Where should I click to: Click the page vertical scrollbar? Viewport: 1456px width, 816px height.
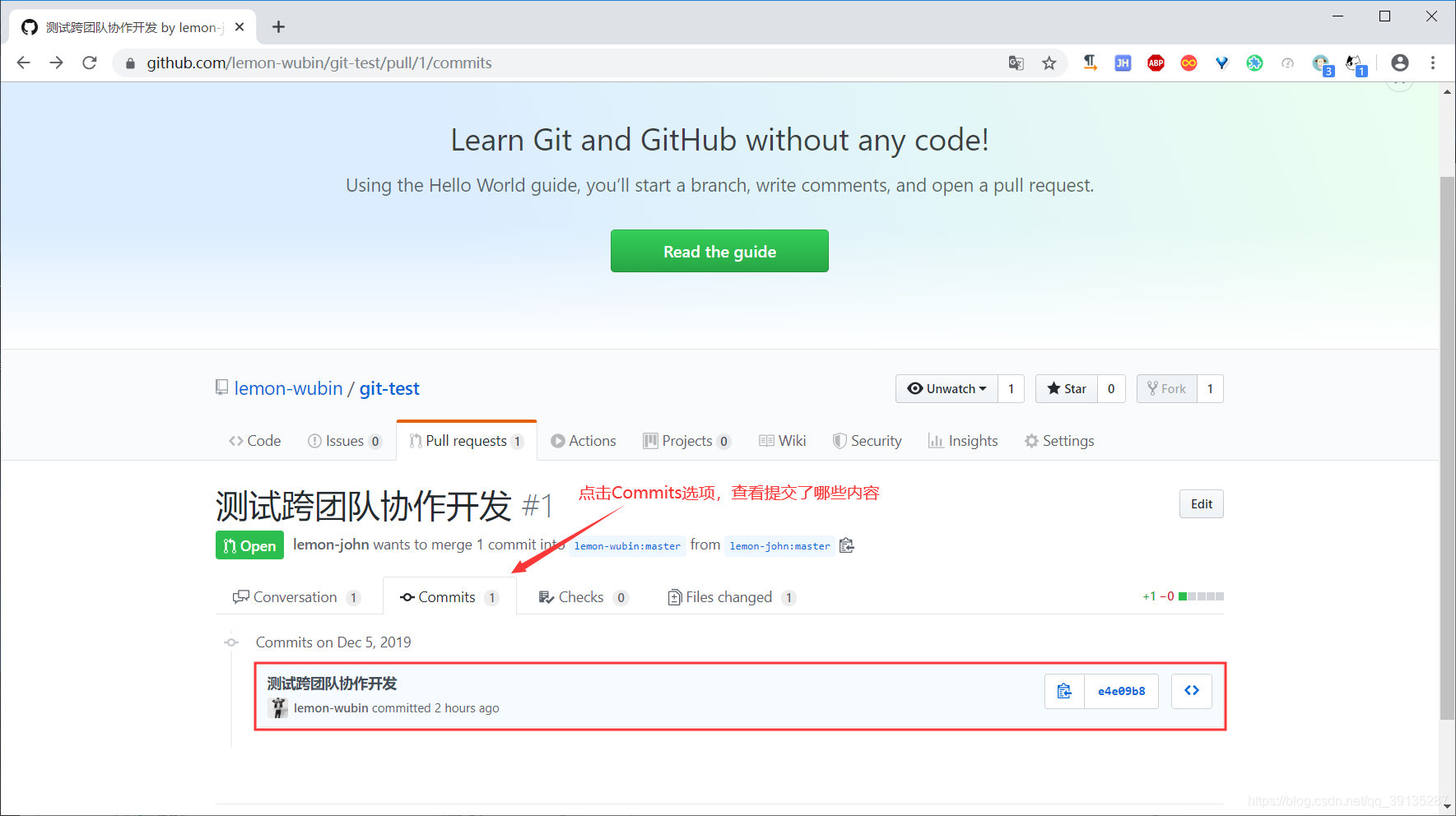1447,447
